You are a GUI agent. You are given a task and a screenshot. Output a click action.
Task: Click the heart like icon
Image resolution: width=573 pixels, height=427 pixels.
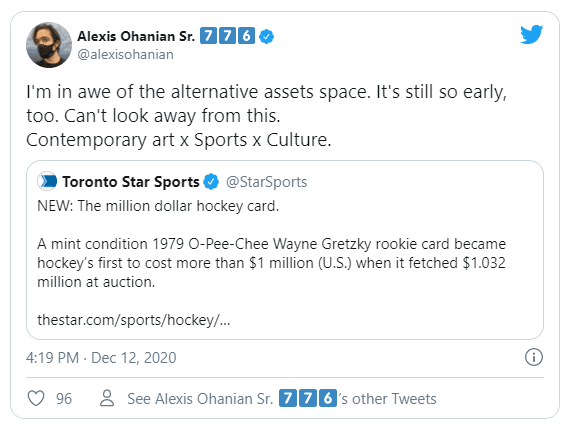[x=36, y=398]
